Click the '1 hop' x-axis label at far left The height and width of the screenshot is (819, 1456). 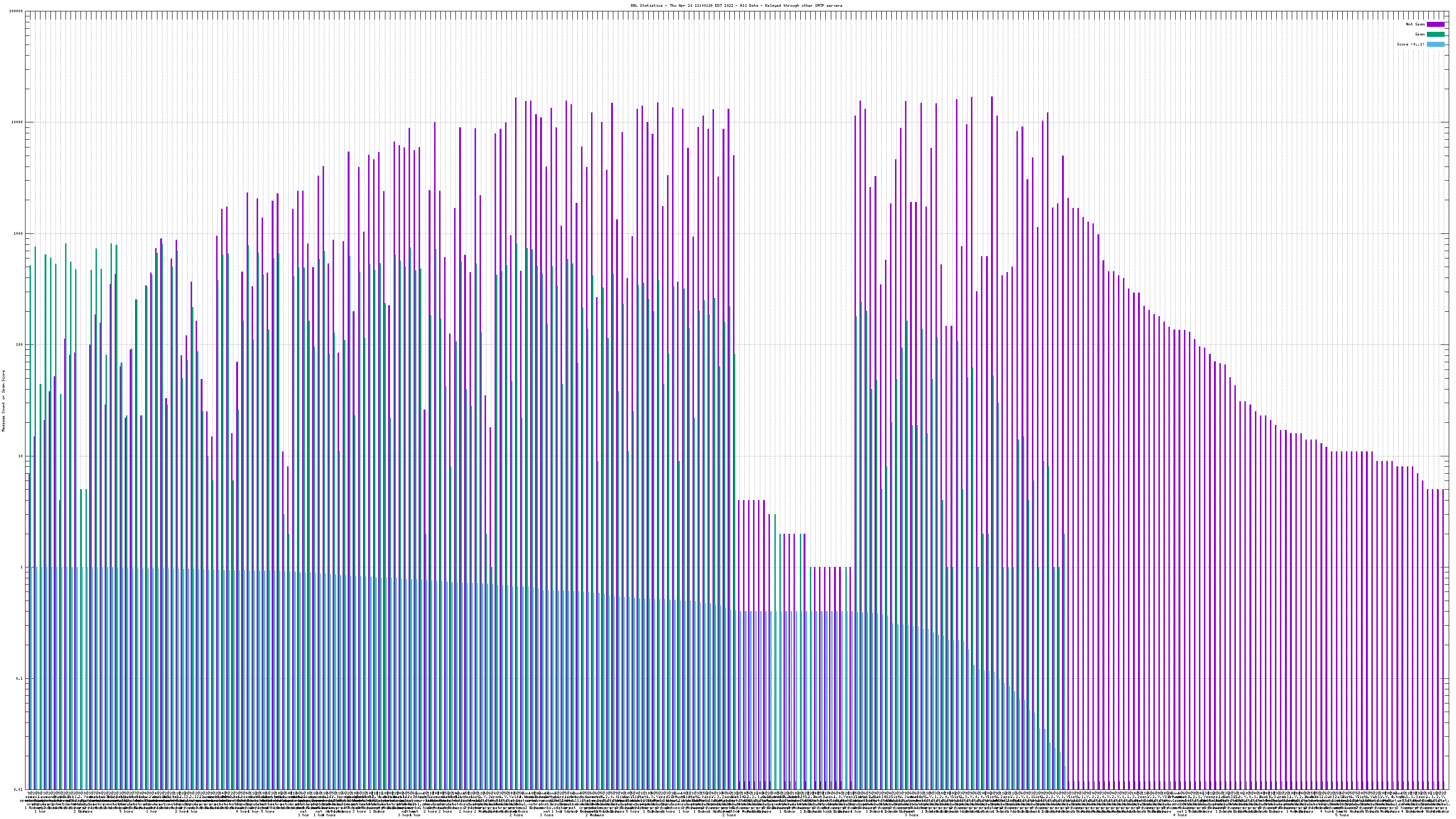click(40, 812)
